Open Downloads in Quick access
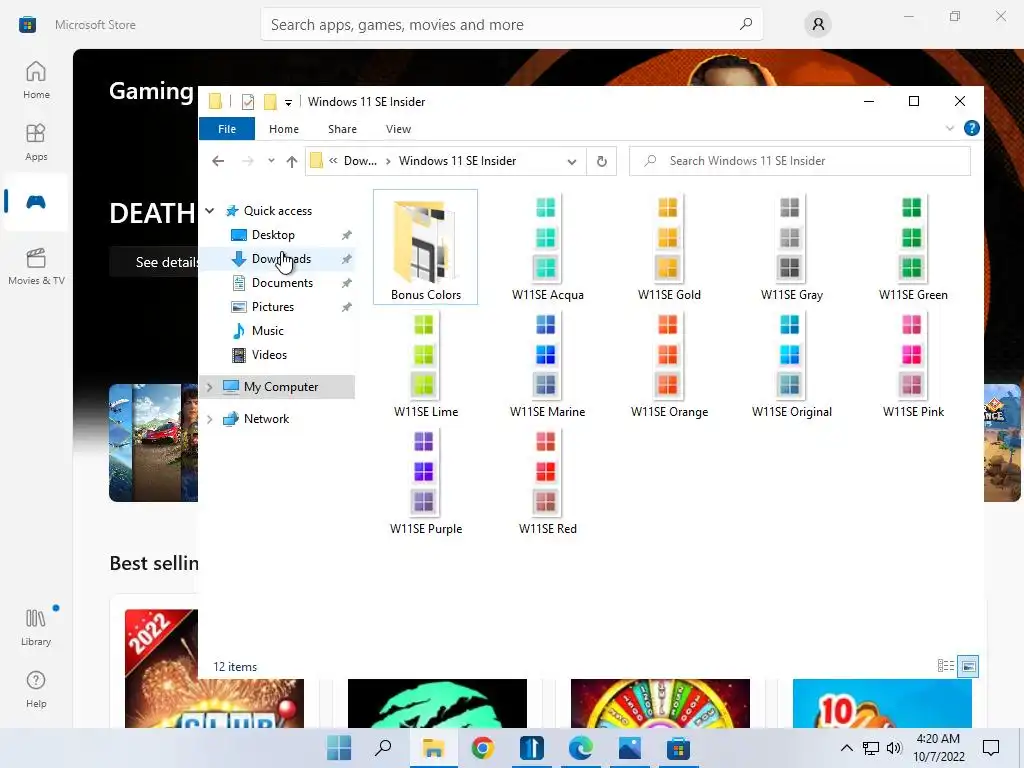The width and height of the screenshot is (1024, 768). click(281, 259)
